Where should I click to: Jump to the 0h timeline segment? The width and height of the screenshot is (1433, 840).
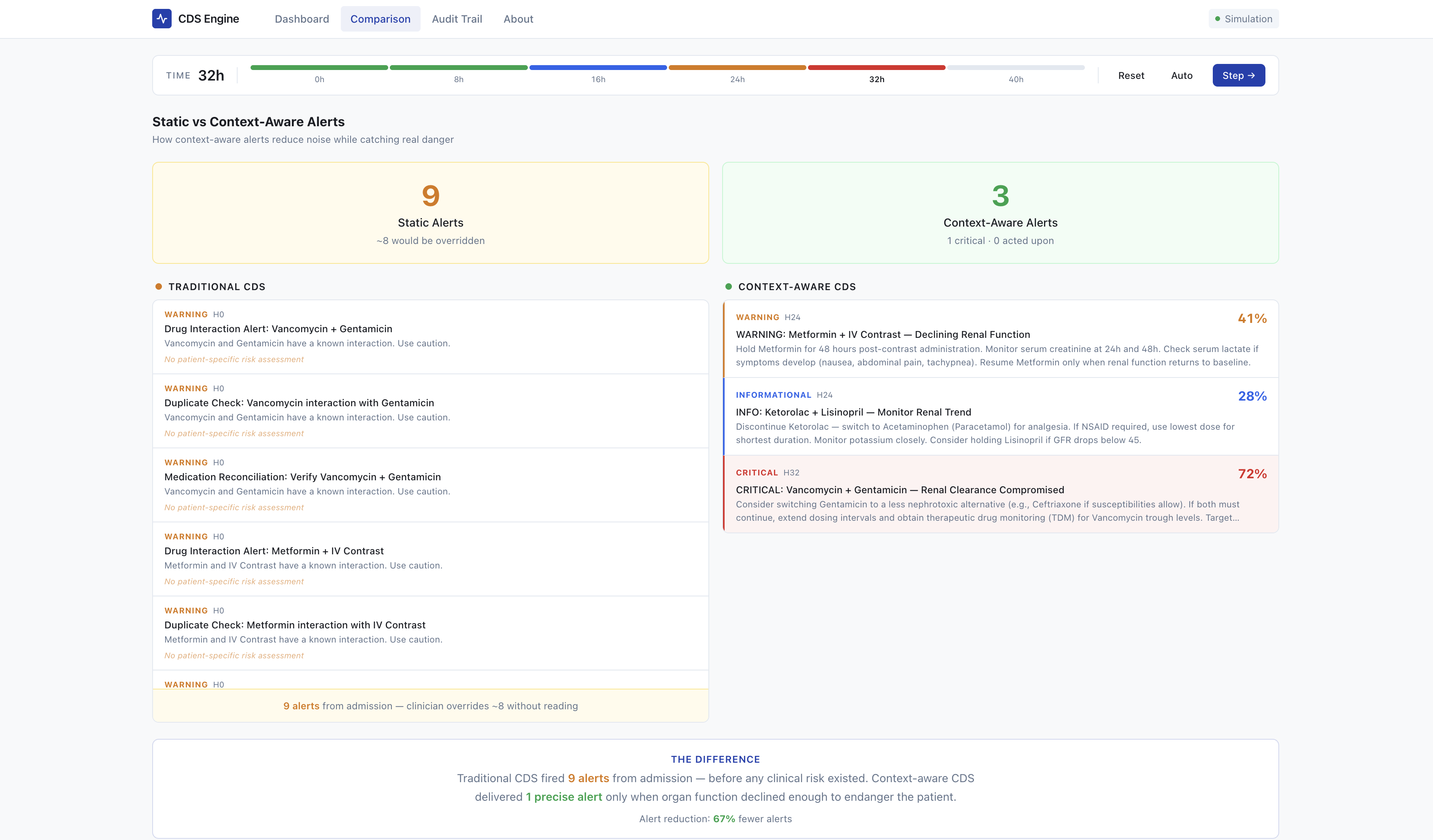(x=319, y=68)
